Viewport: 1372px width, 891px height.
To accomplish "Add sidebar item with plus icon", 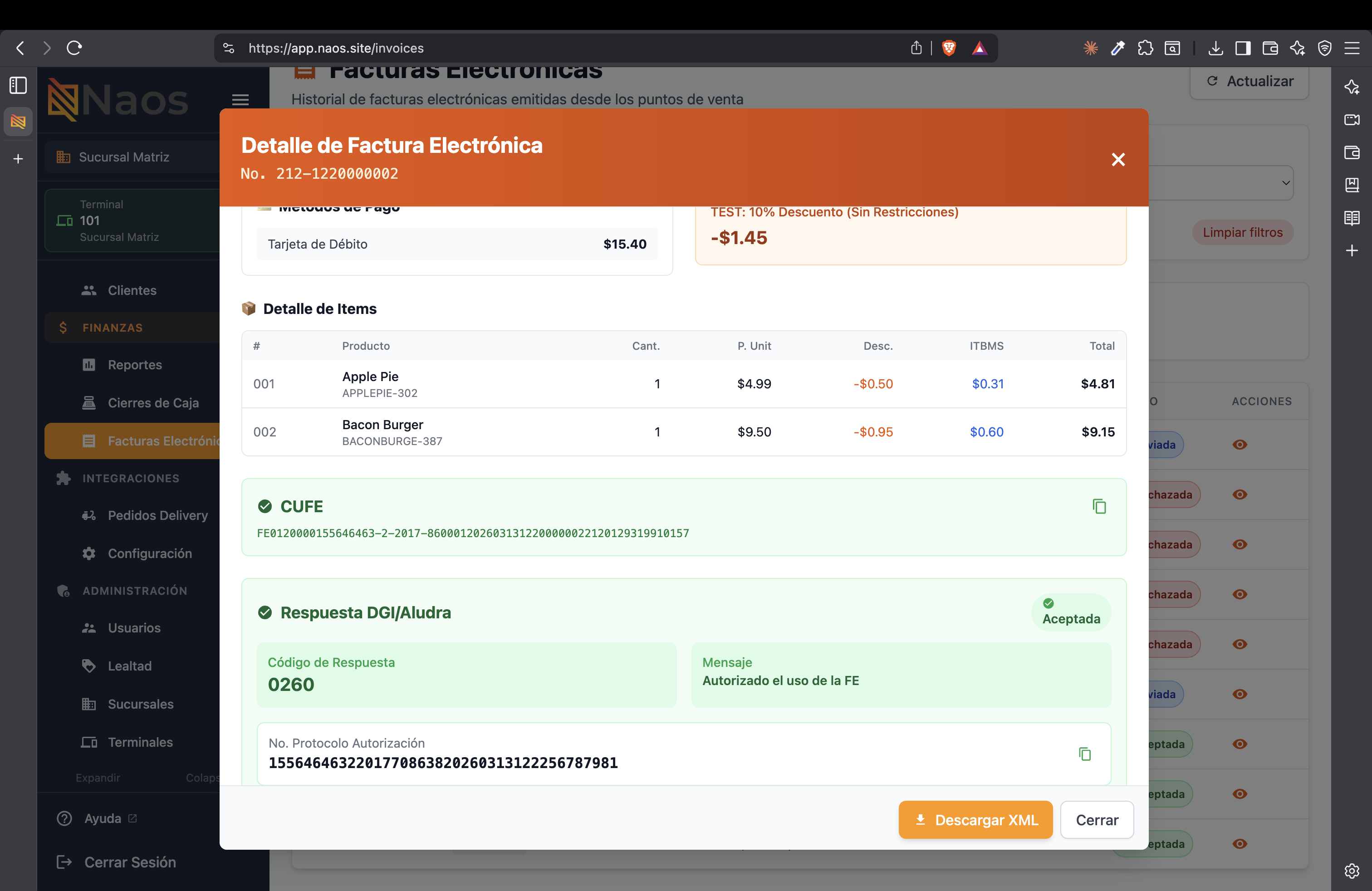I will point(1352,251).
